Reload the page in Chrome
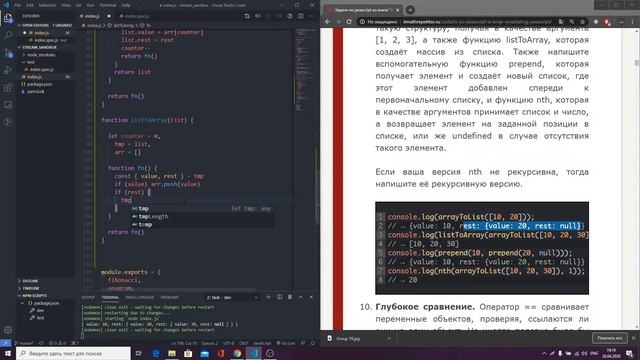This screenshot has width=640, height=360. point(349,22)
